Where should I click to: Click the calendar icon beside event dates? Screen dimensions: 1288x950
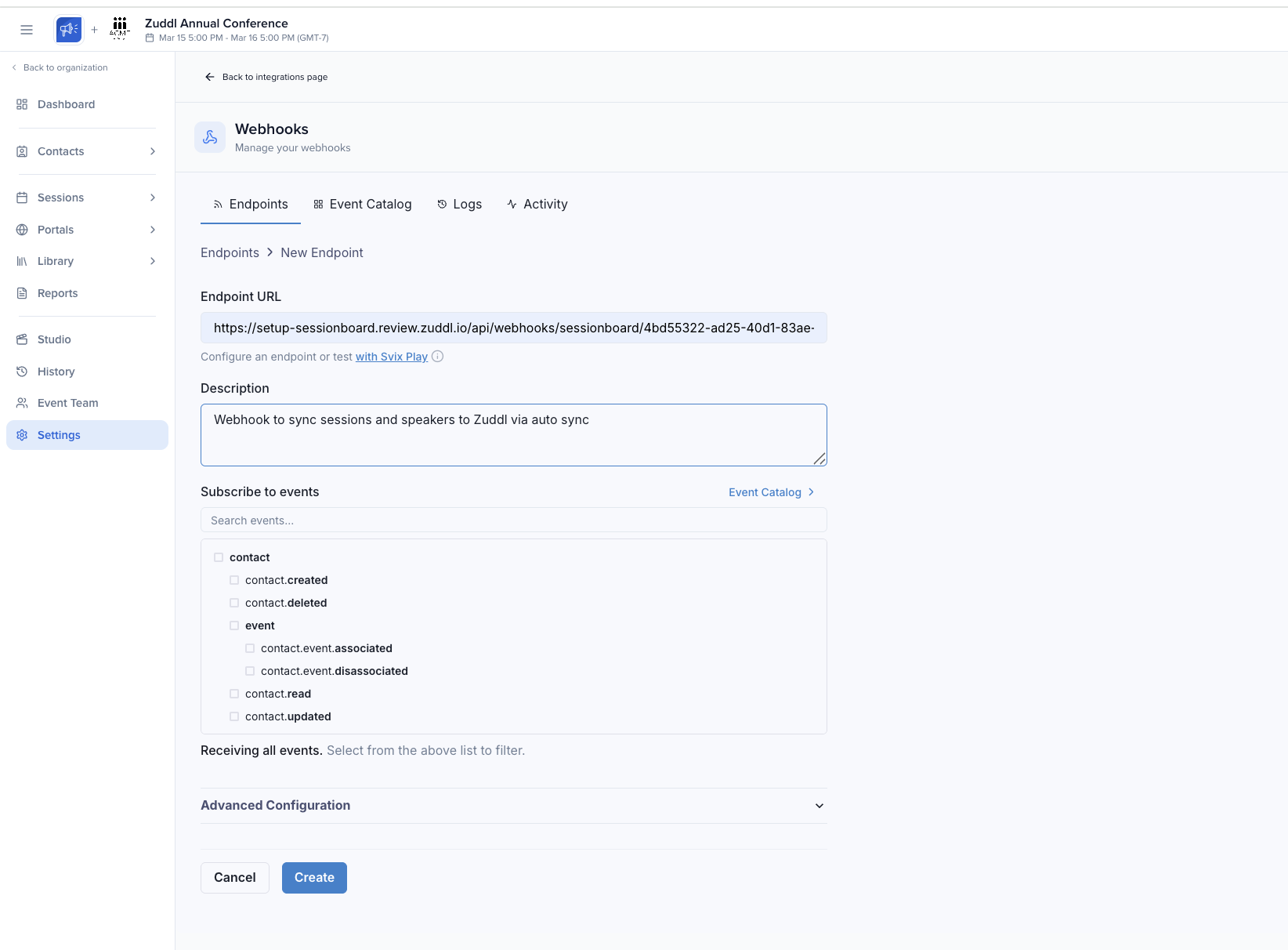[150, 38]
